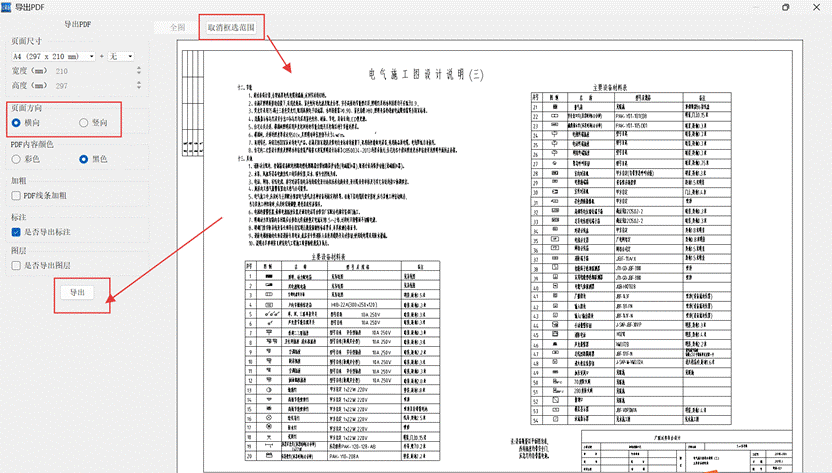Check the 是否导出图层 checkbox
The image size is (832, 473).
[x=16, y=265]
